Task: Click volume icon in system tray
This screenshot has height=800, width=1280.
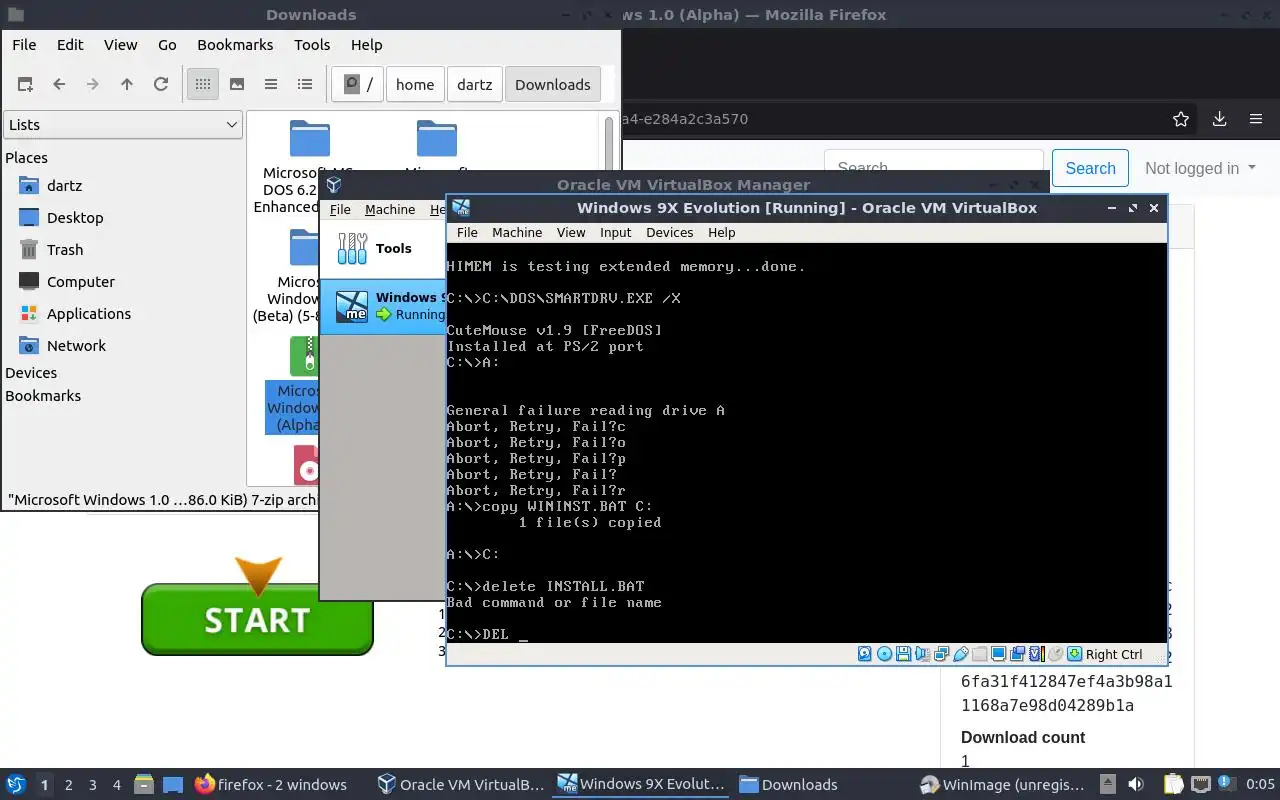Action: click(x=1136, y=785)
